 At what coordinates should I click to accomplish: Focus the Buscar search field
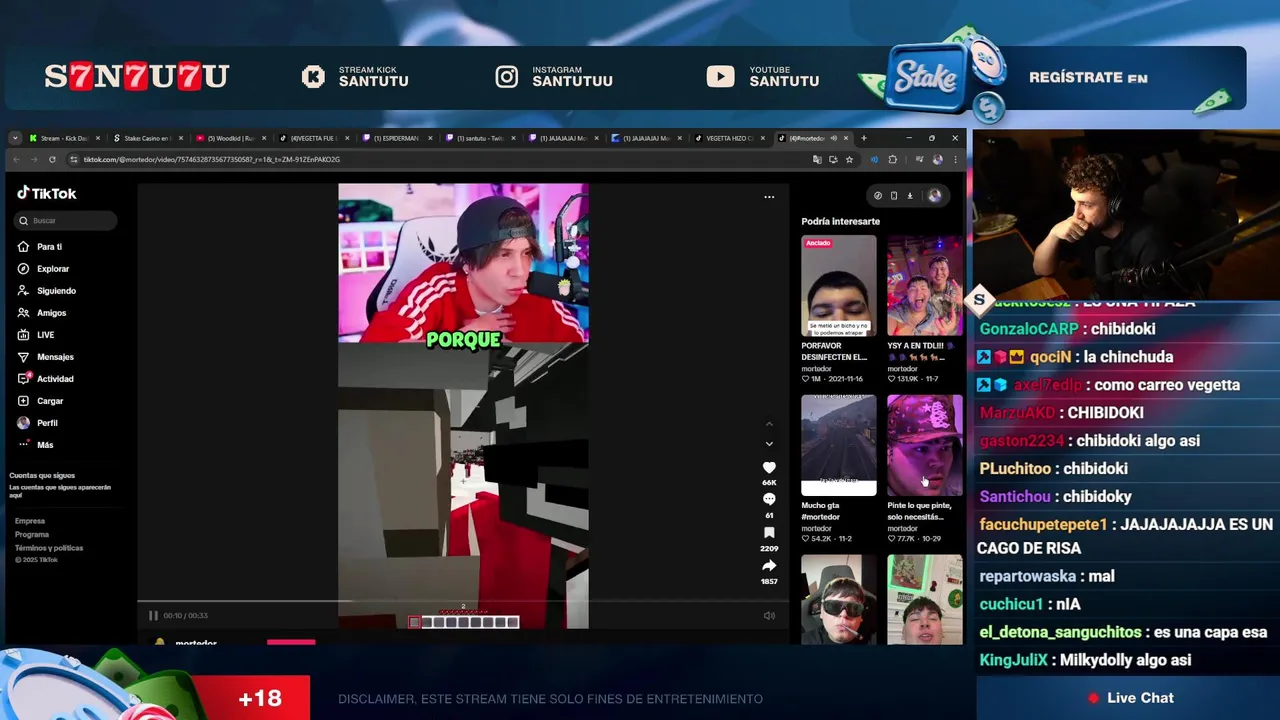coord(66,220)
